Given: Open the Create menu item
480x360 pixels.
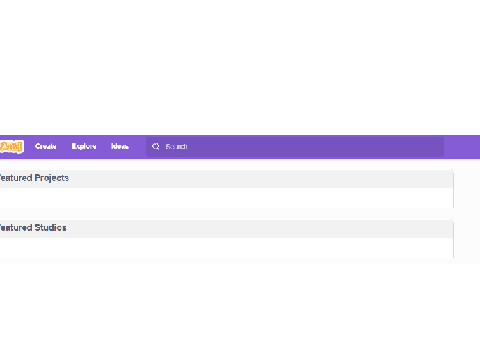Looking at the screenshot, I should 46,146.
